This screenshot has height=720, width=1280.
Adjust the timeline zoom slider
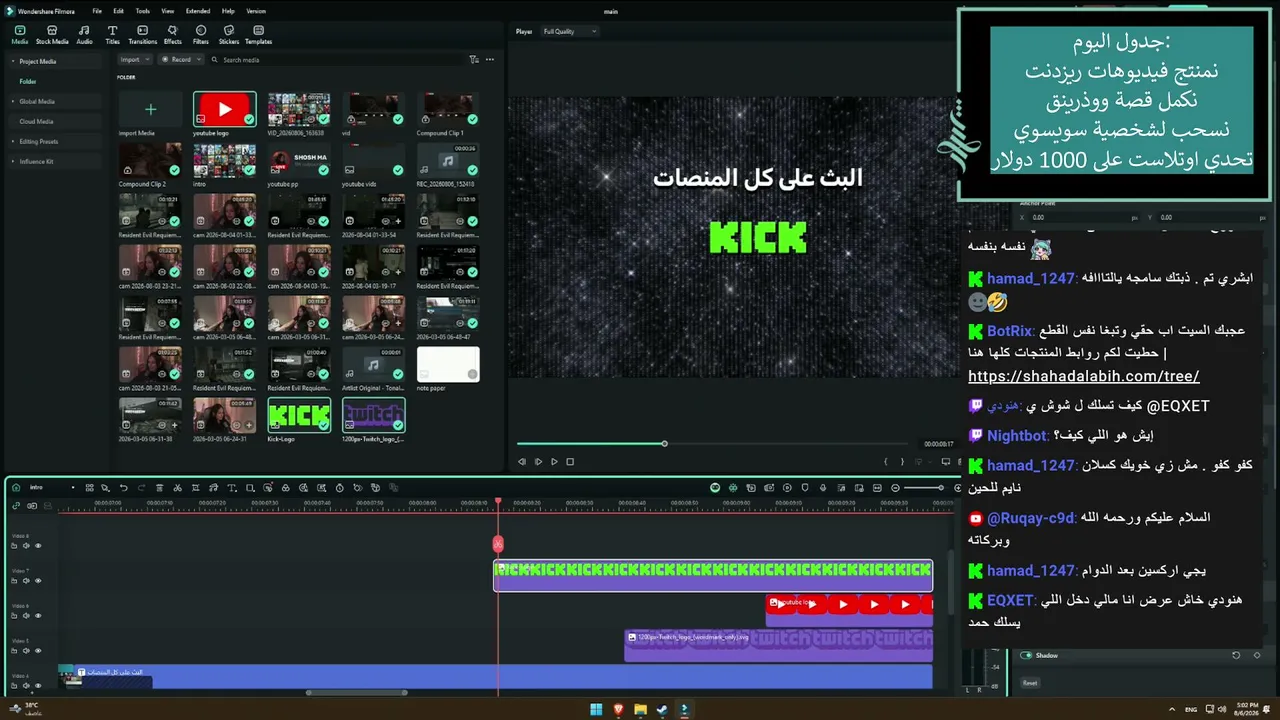click(x=924, y=488)
